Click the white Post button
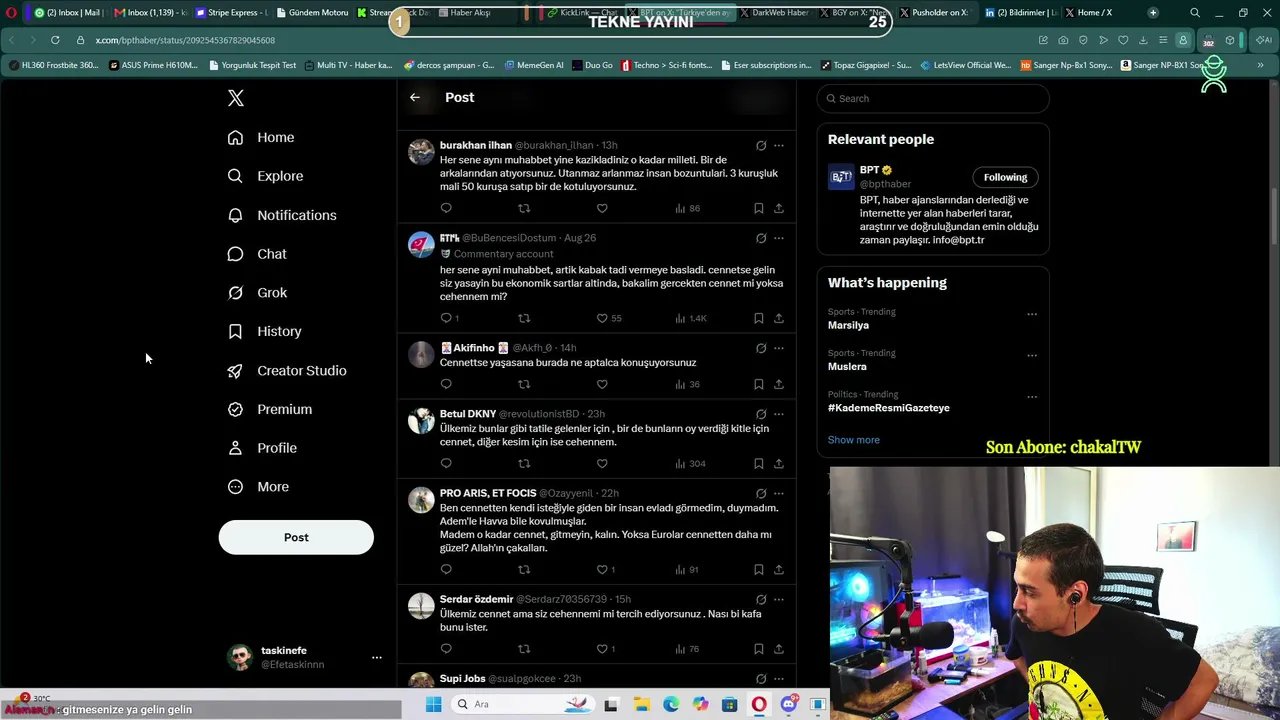This screenshot has width=1280, height=720. click(296, 537)
